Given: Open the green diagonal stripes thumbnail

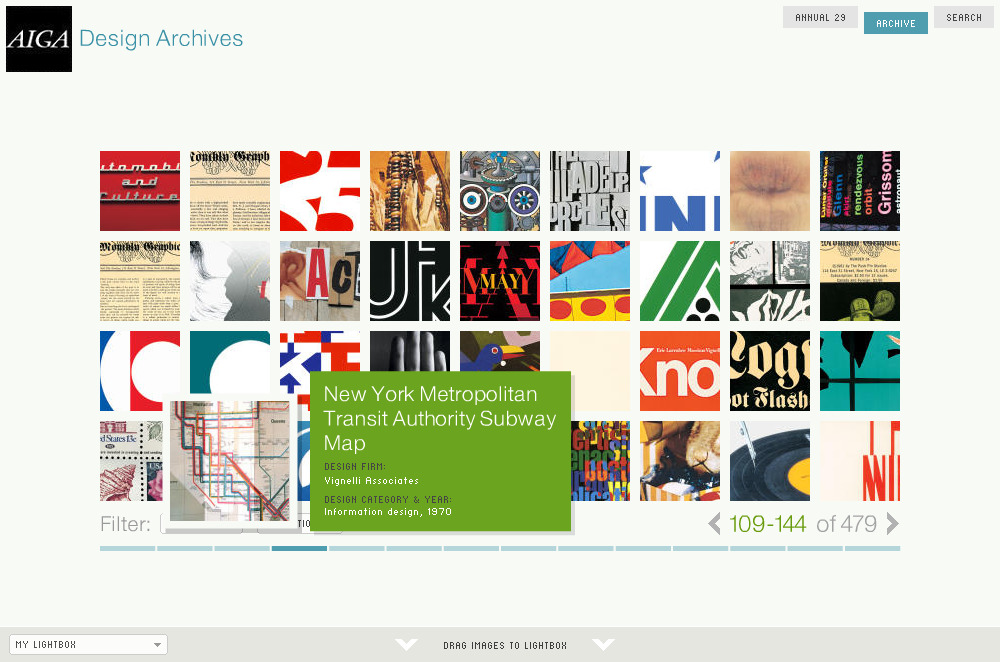Looking at the screenshot, I should pos(680,281).
